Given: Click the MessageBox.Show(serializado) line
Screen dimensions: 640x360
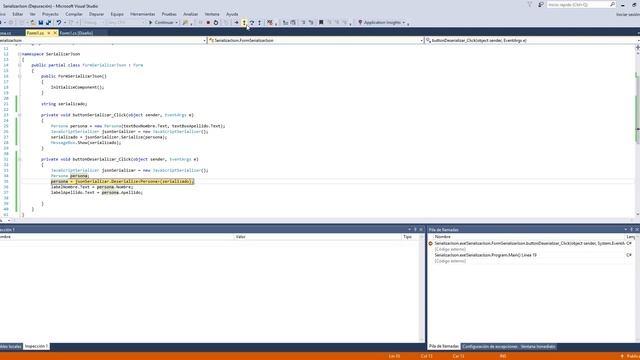Looking at the screenshot, I should point(86,143).
